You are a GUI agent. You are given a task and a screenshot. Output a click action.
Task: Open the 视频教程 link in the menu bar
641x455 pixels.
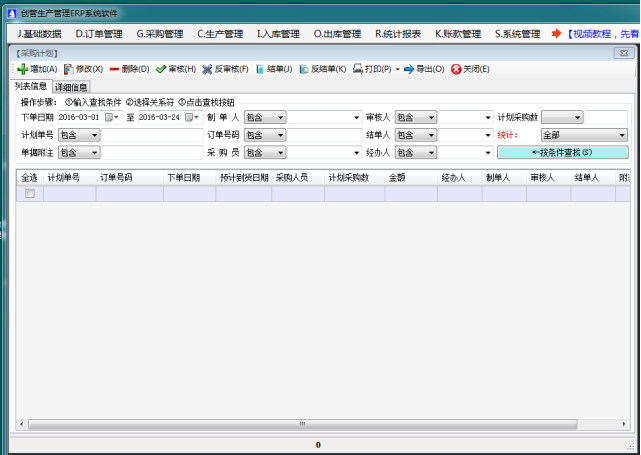600,33
